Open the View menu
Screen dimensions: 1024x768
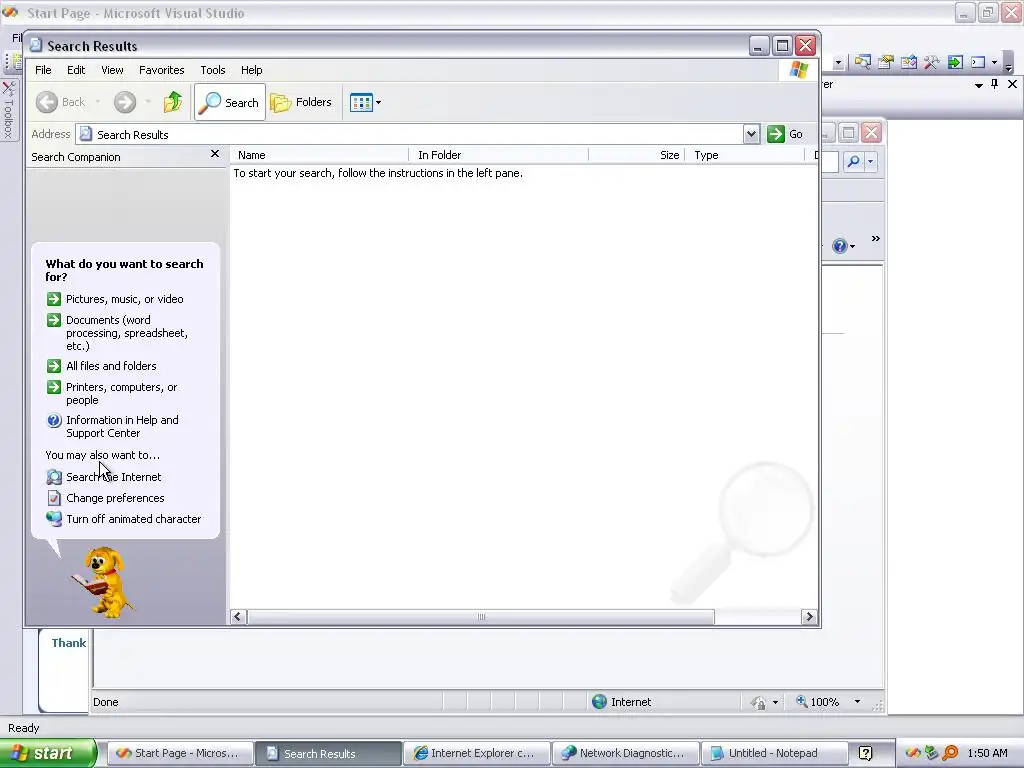tap(112, 70)
